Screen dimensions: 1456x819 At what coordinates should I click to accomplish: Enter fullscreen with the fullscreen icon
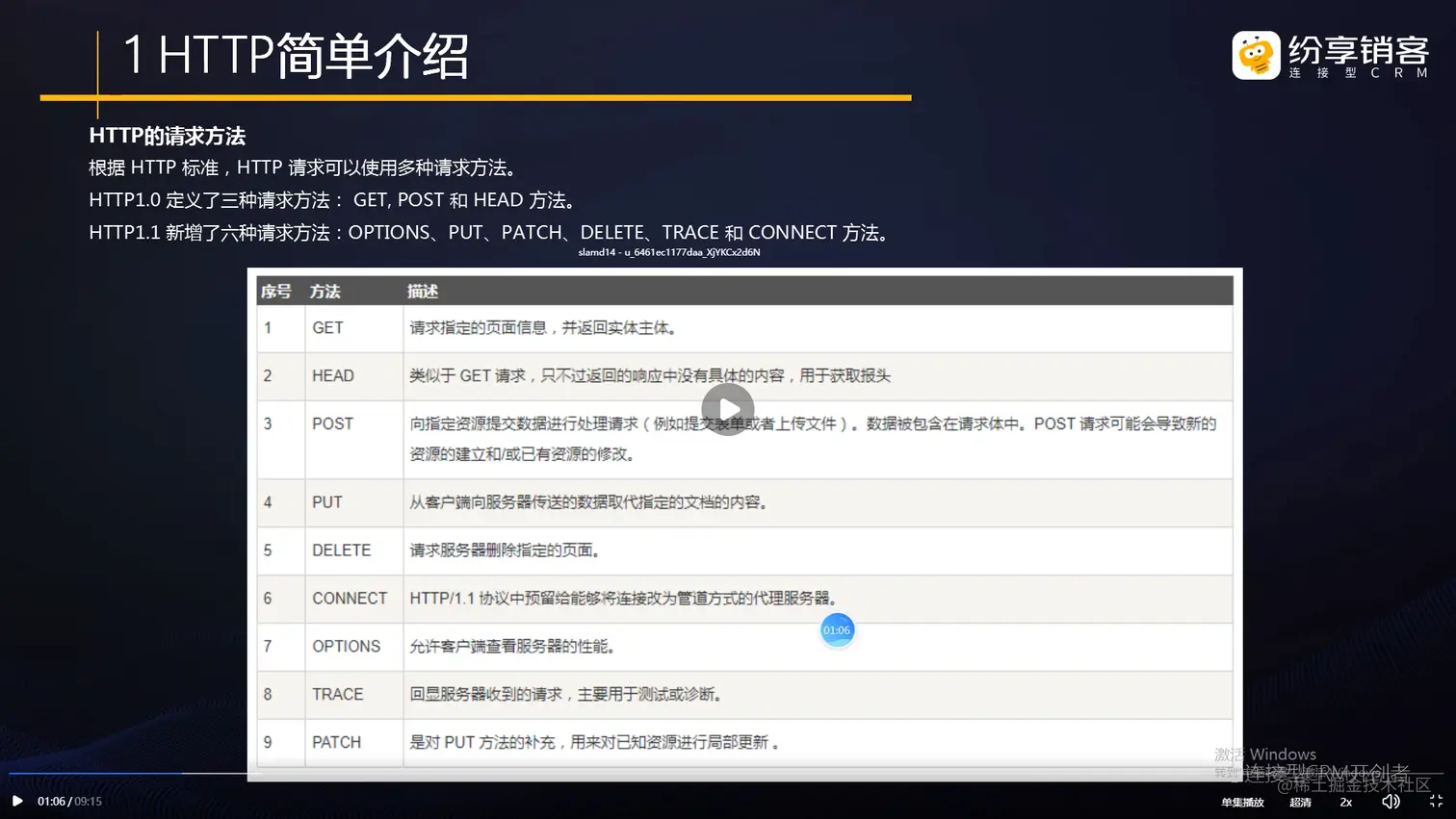click(x=1436, y=801)
